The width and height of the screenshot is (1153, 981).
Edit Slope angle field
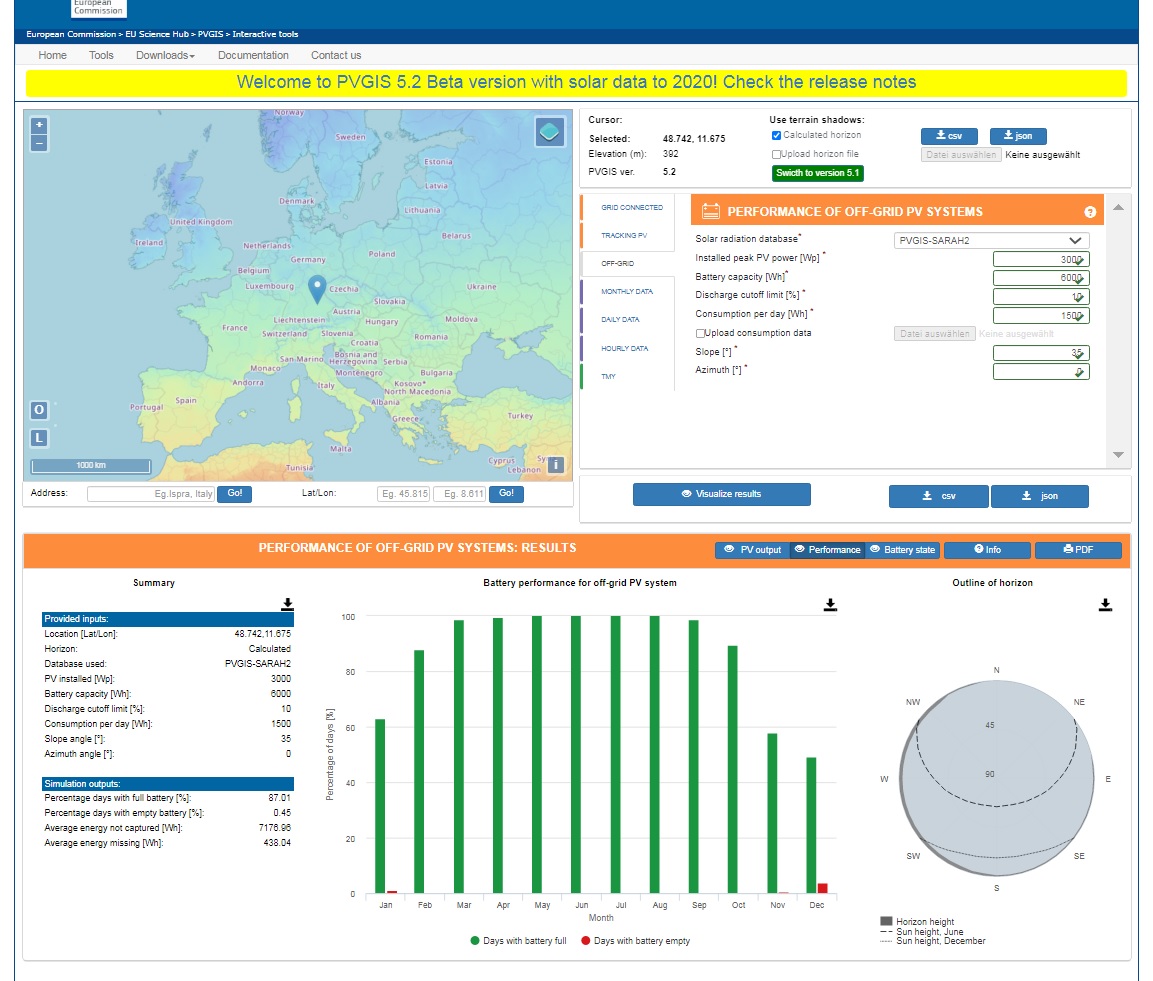point(1041,353)
